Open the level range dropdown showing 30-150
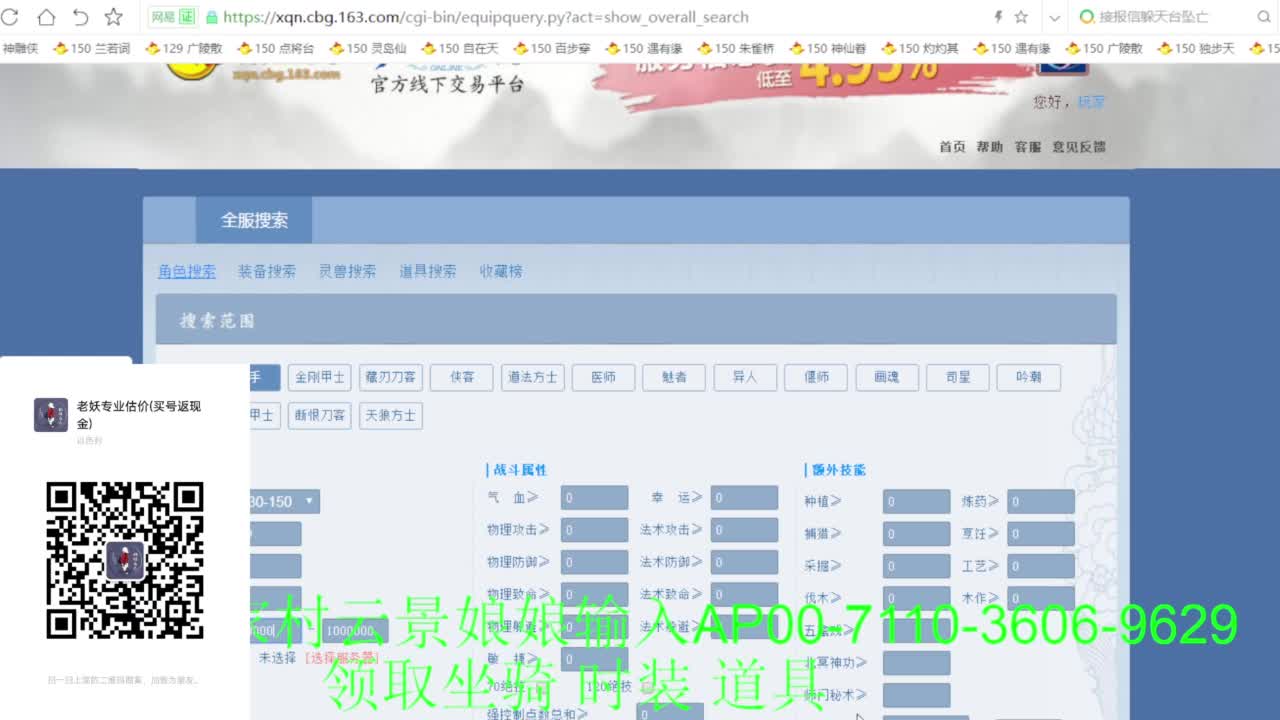The height and width of the screenshot is (720, 1280). 284,501
